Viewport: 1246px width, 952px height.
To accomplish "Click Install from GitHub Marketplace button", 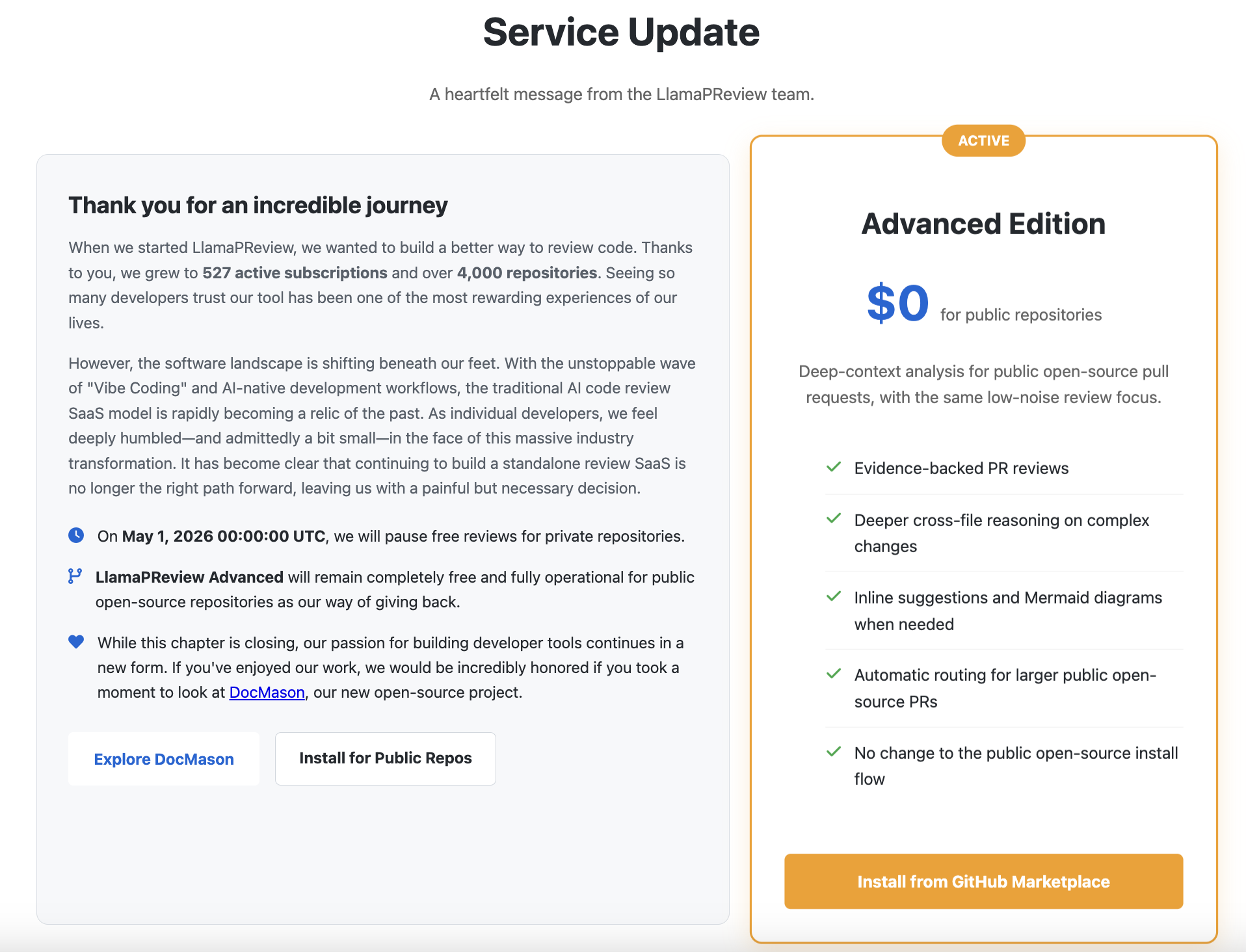I will (983, 881).
